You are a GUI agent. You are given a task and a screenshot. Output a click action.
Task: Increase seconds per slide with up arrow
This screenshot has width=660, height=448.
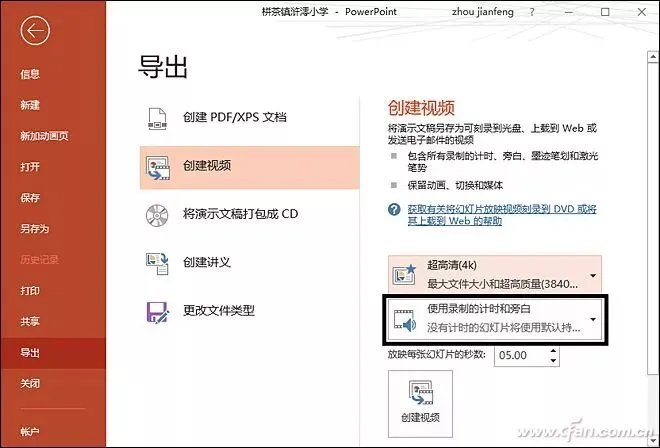pyautogui.click(x=554, y=351)
